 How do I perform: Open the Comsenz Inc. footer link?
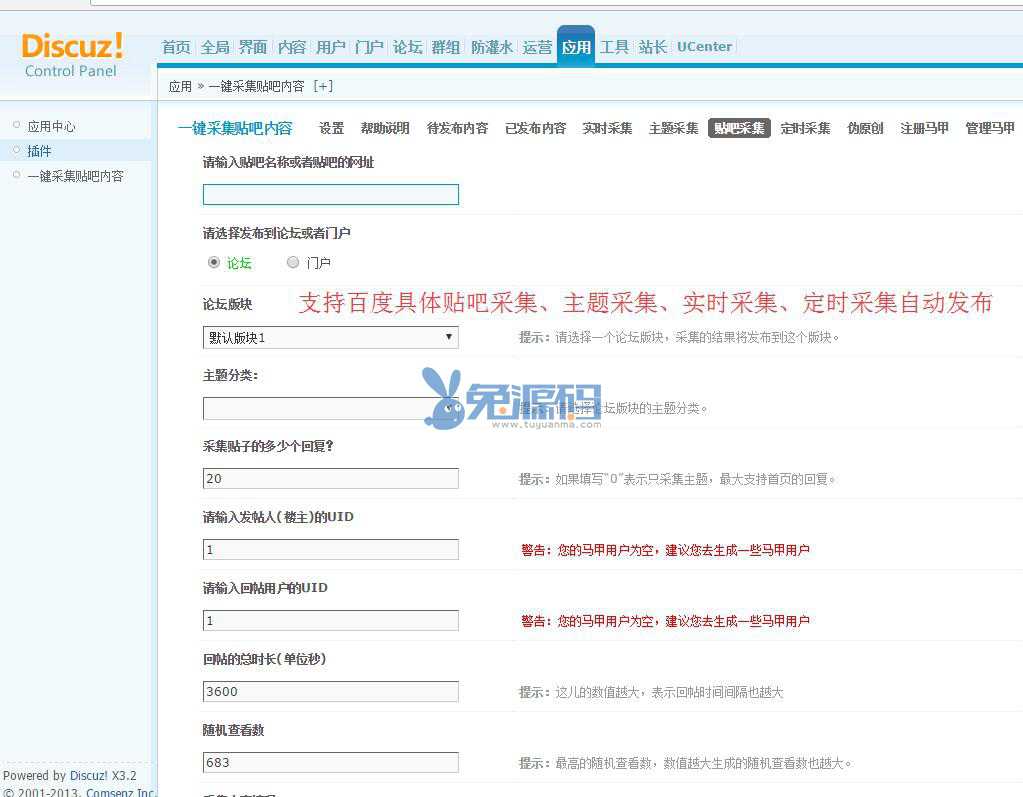click(x=120, y=792)
